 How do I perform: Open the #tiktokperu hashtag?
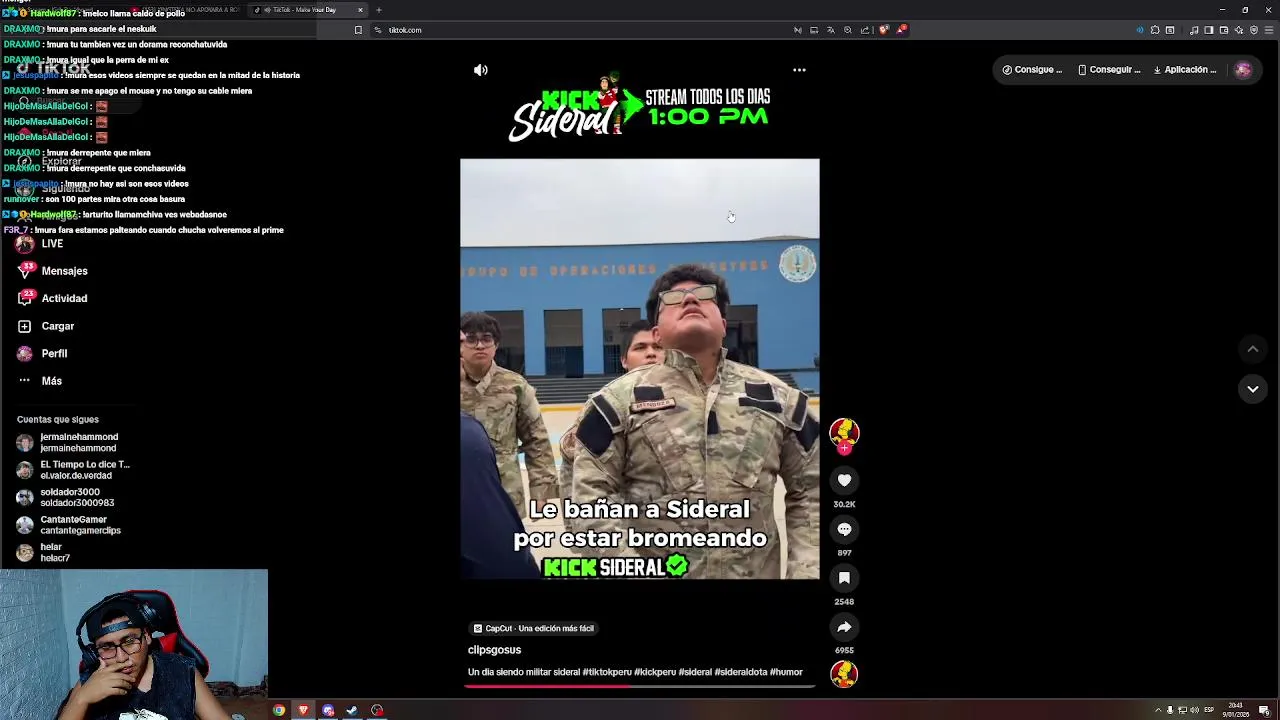tap(607, 672)
